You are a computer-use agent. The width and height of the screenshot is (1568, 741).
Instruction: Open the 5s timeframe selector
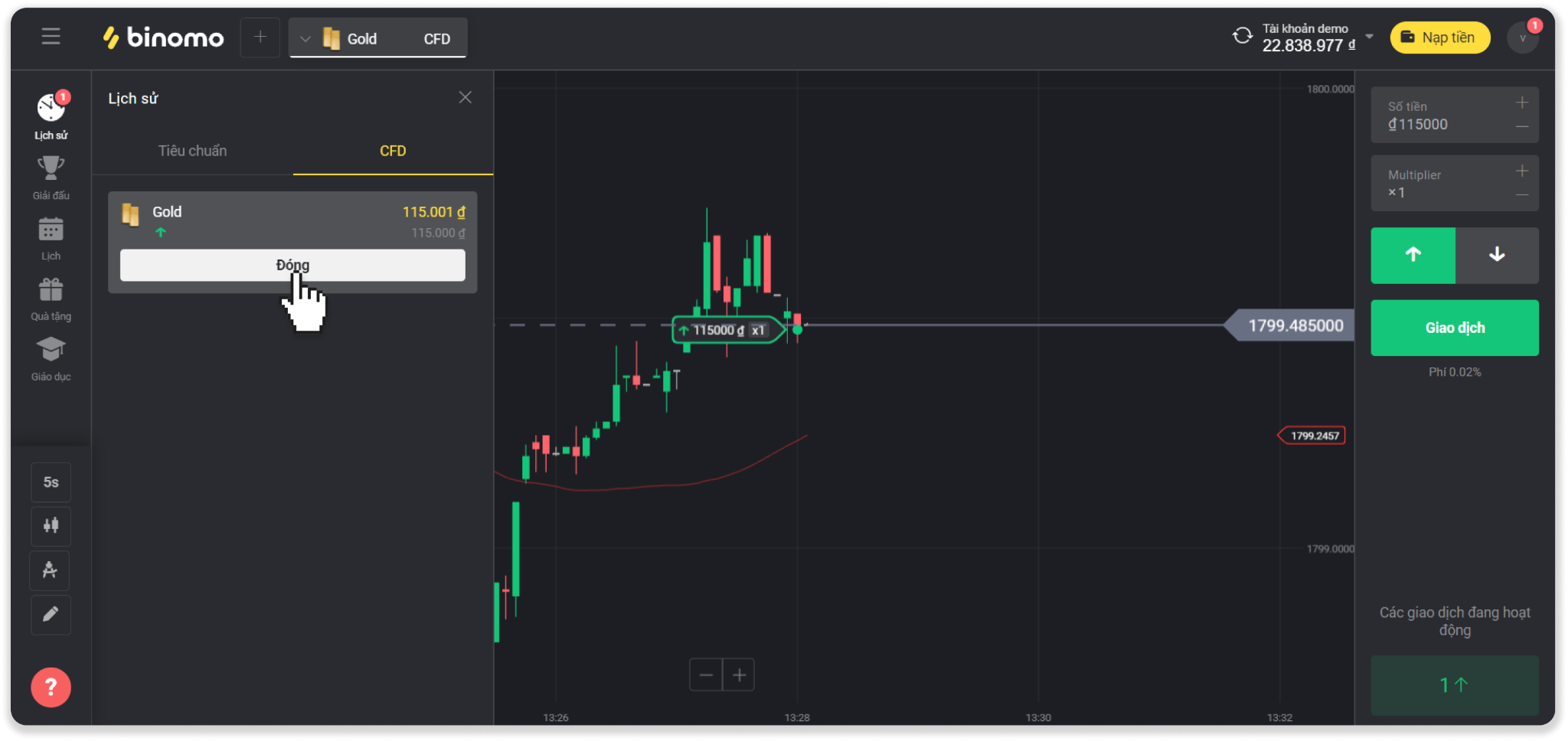point(51,482)
